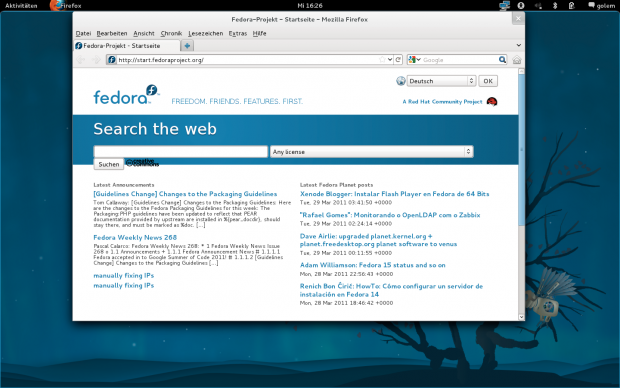Image resolution: width=620 pixels, height=388 pixels.
Task: Close the Firefox window
Action: [x=518, y=19]
